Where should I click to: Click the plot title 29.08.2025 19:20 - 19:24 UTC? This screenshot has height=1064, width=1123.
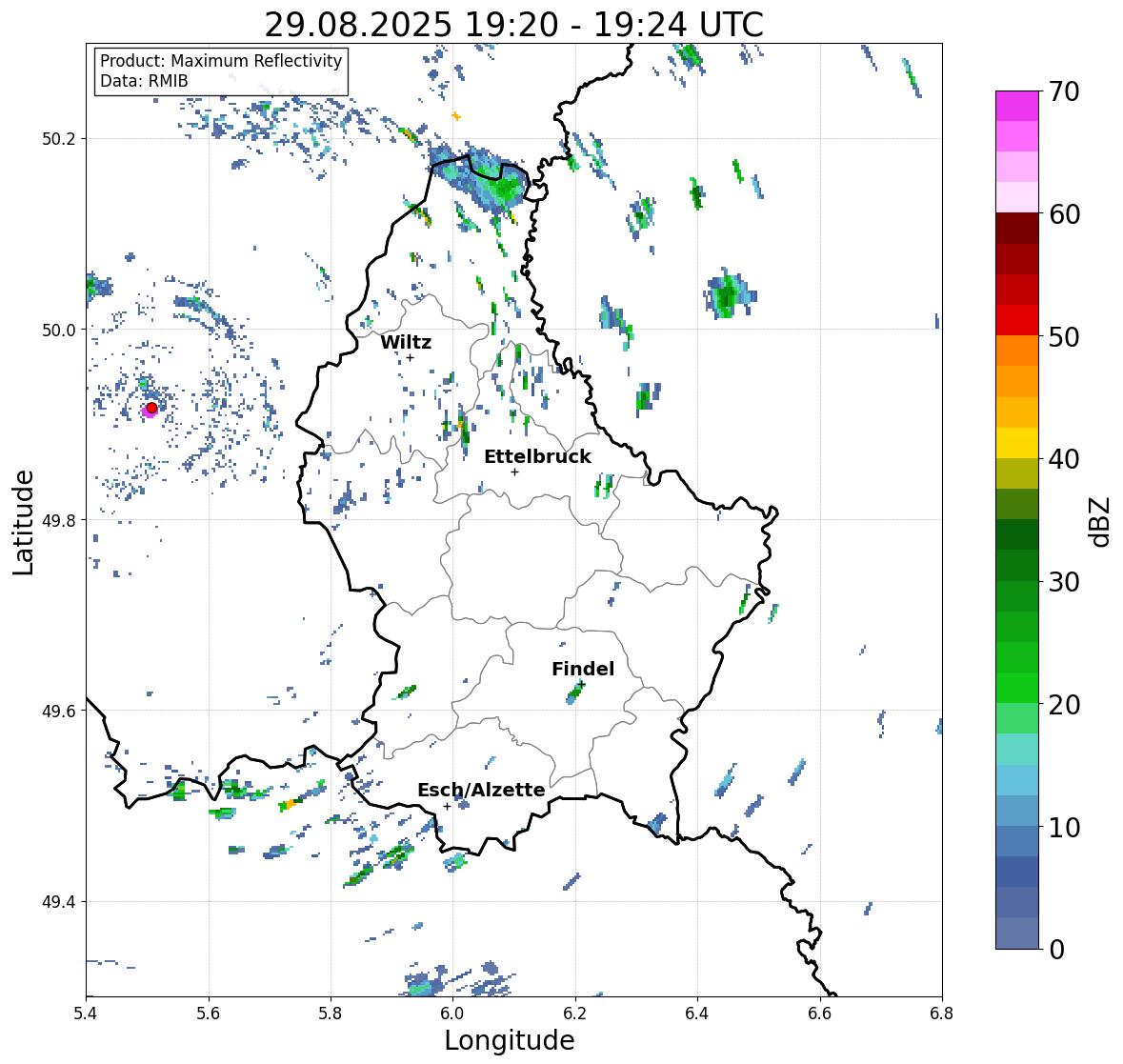pos(513,25)
